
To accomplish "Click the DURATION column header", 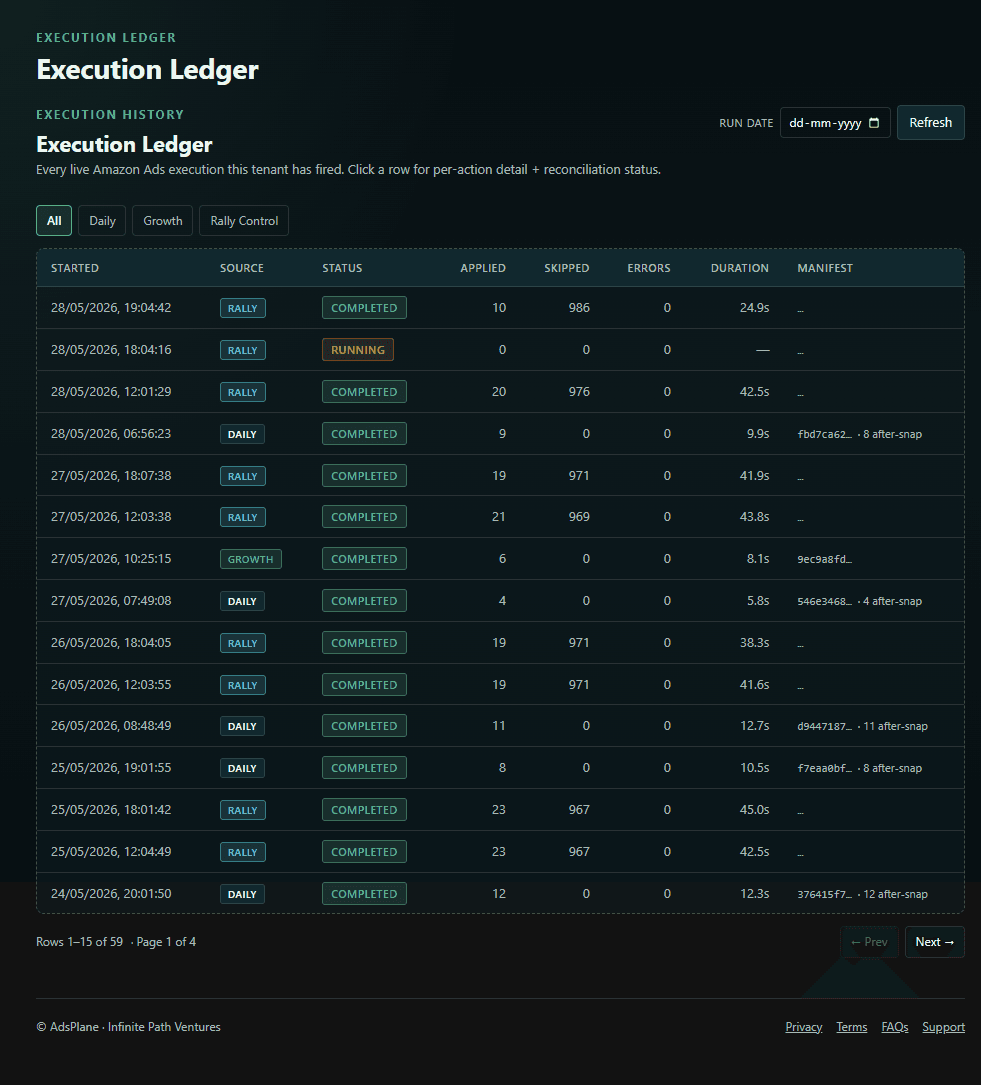I will [x=740, y=268].
